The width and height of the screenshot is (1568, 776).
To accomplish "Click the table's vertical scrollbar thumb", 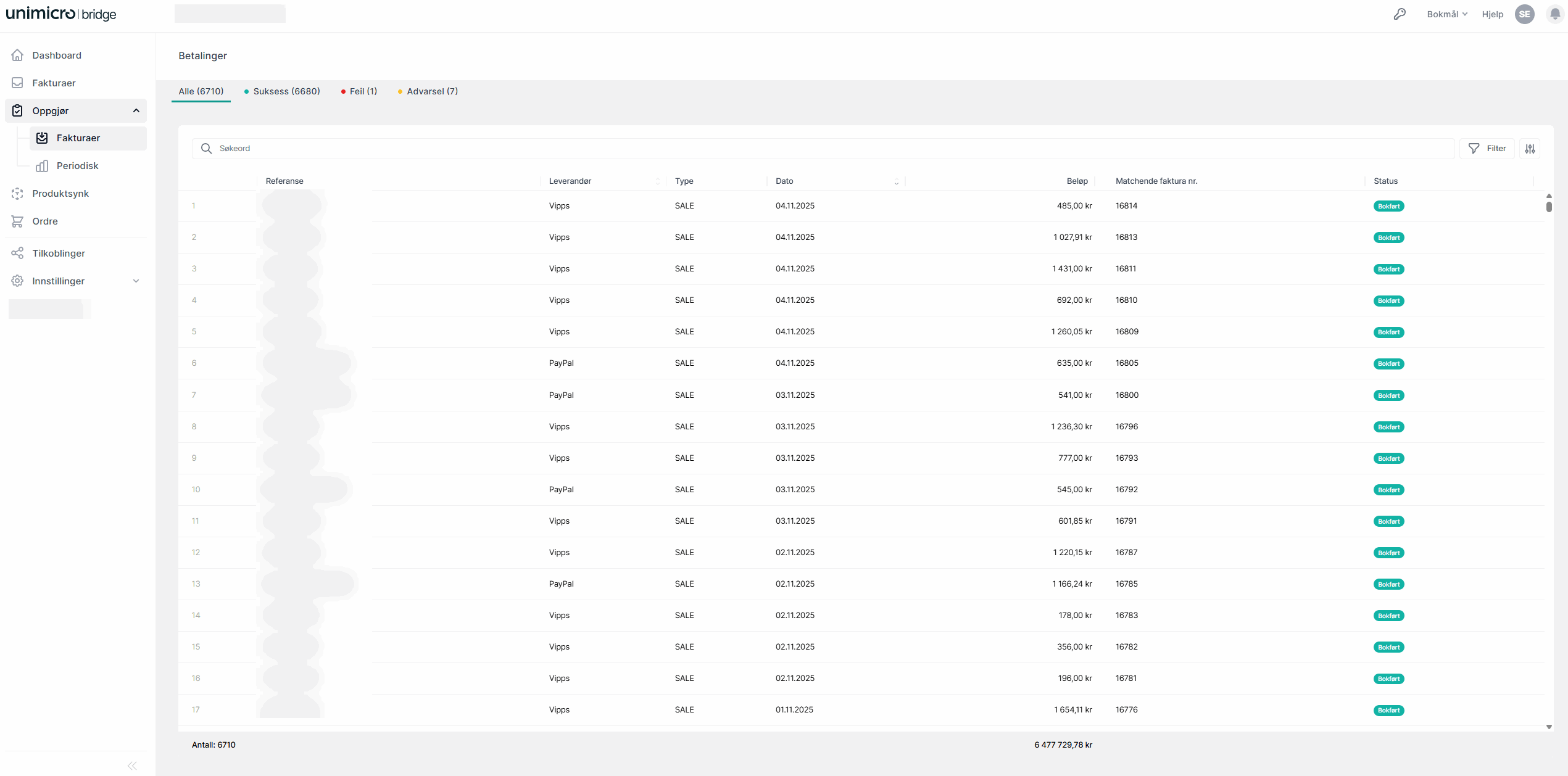I will 1549,206.
